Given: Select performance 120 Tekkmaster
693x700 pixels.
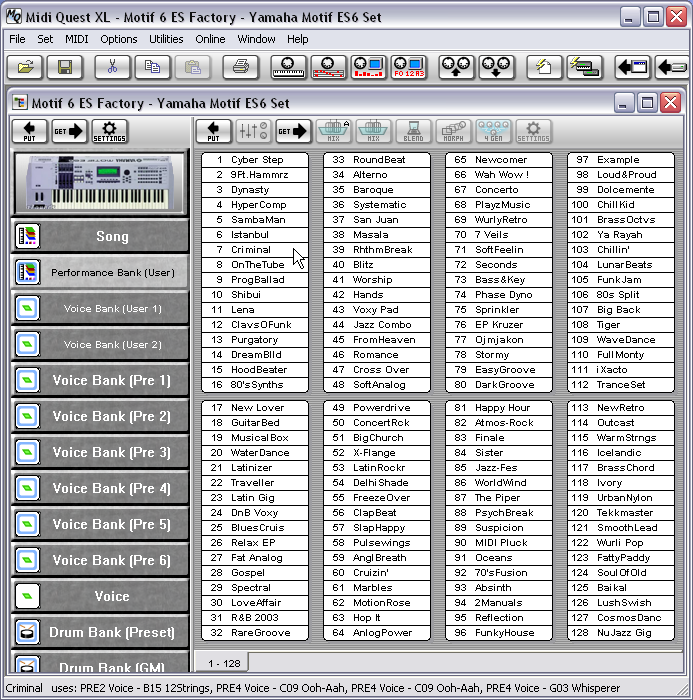Looking at the screenshot, I should 621,512.
